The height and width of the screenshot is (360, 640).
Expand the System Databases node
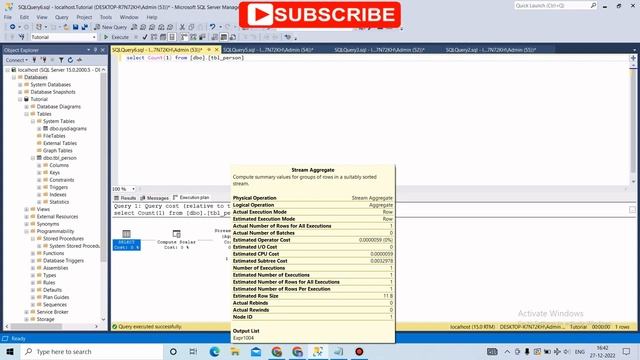20,84
